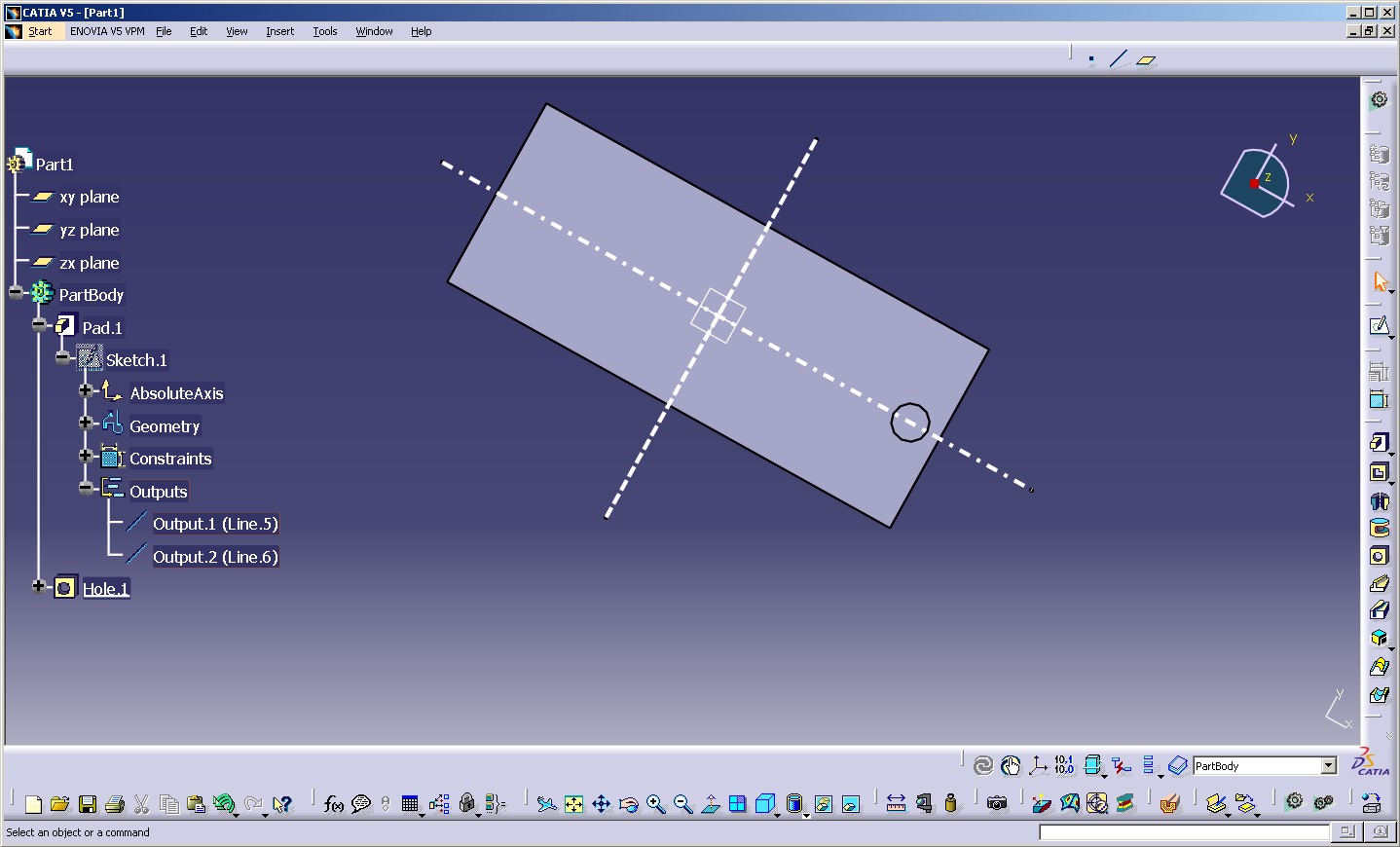This screenshot has width=1400, height=847.
Task: Undo the last action with the green arrow
Action: point(224,804)
